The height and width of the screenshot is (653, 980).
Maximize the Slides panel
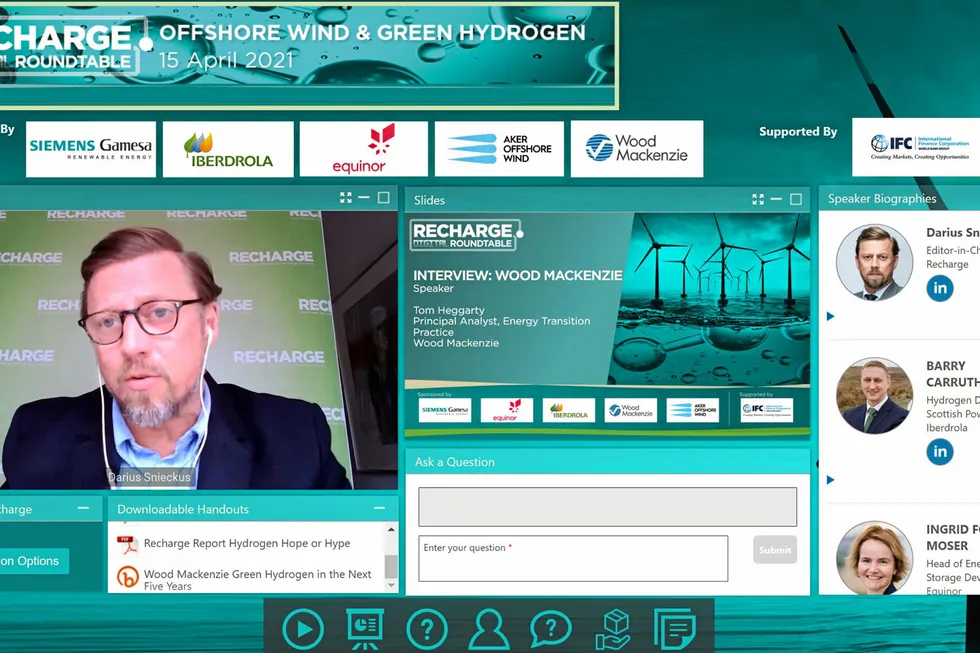click(796, 199)
